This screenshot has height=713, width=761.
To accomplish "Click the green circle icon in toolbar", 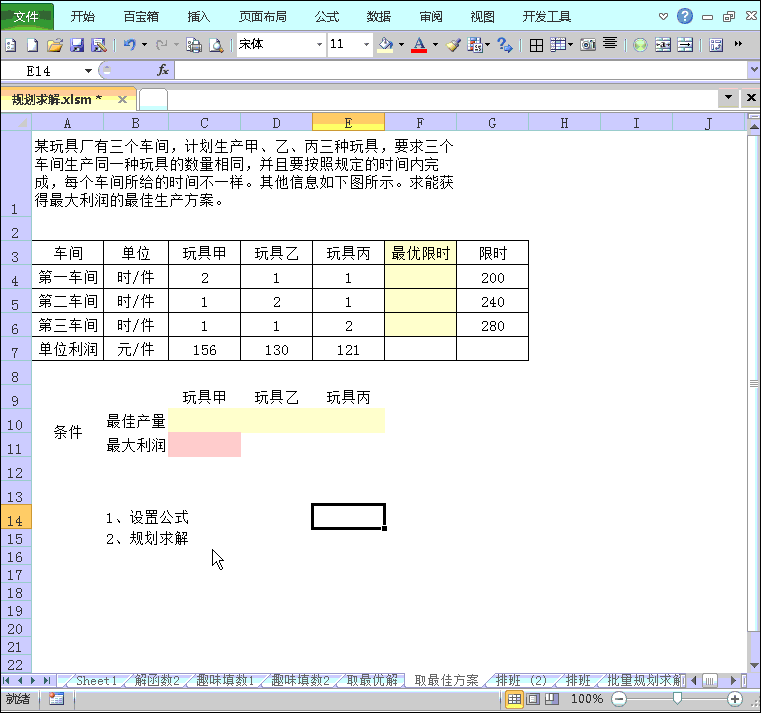I will pos(640,45).
